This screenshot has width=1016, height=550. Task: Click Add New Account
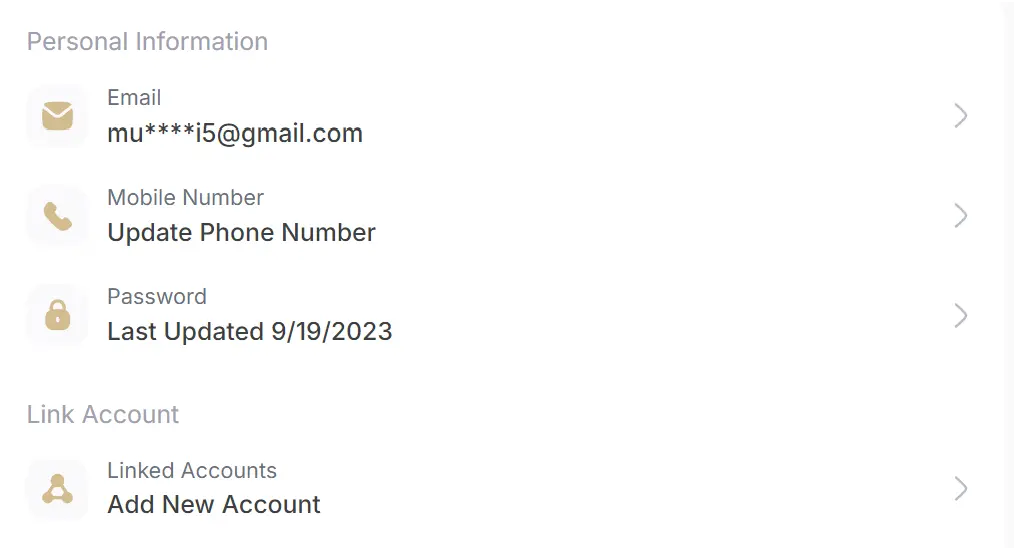pyautogui.click(x=214, y=505)
